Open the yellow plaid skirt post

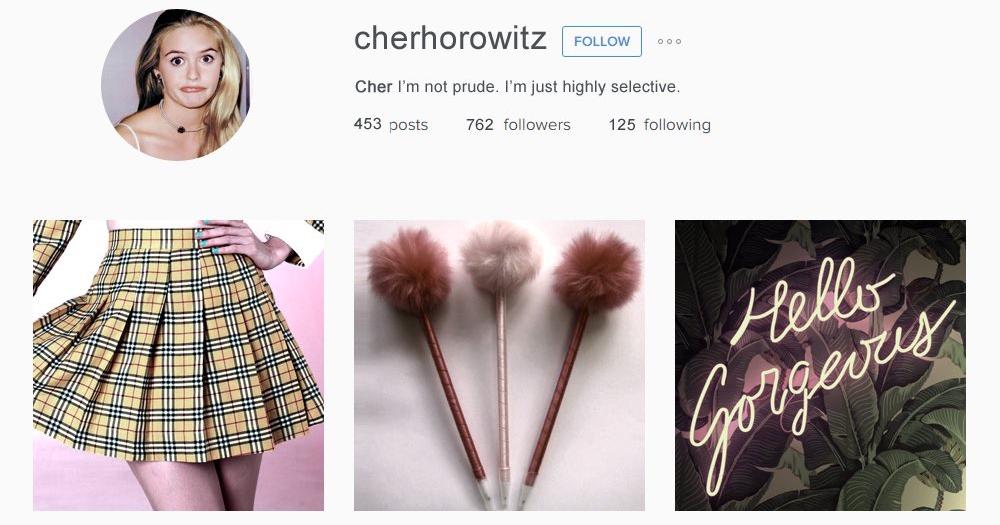pyautogui.click(x=179, y=365)
